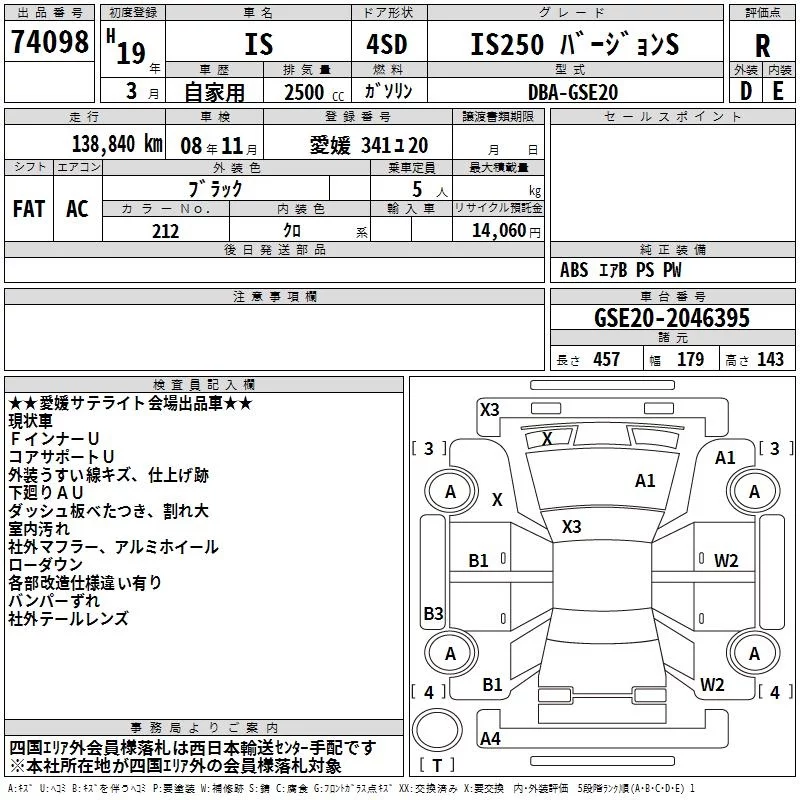Screen dimensions: 800x800
Task: Select the damage code legend line at bottom
Action: (352, 788)
